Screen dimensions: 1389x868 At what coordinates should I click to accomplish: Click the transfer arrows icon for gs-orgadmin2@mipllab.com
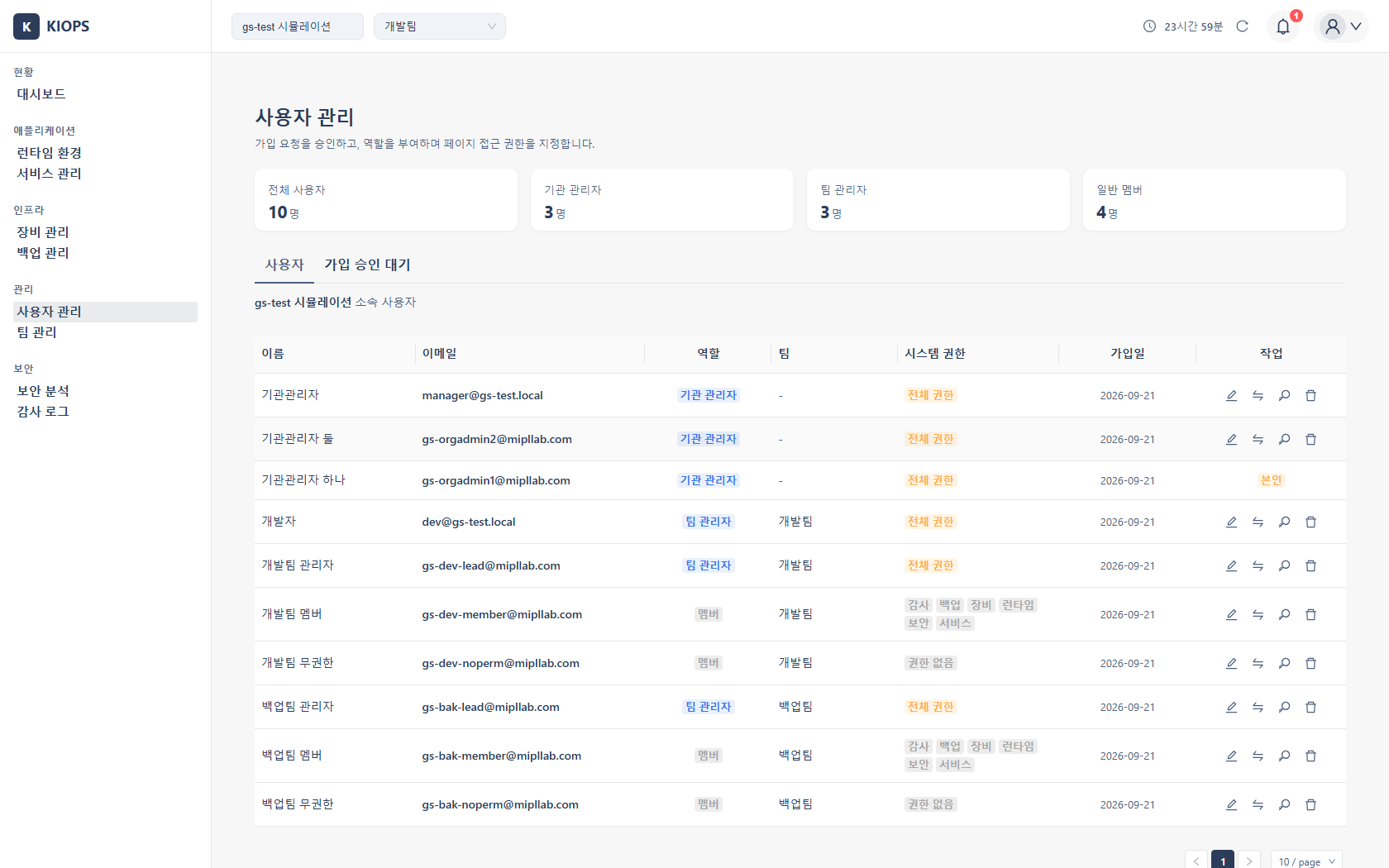pos(1258,439)
